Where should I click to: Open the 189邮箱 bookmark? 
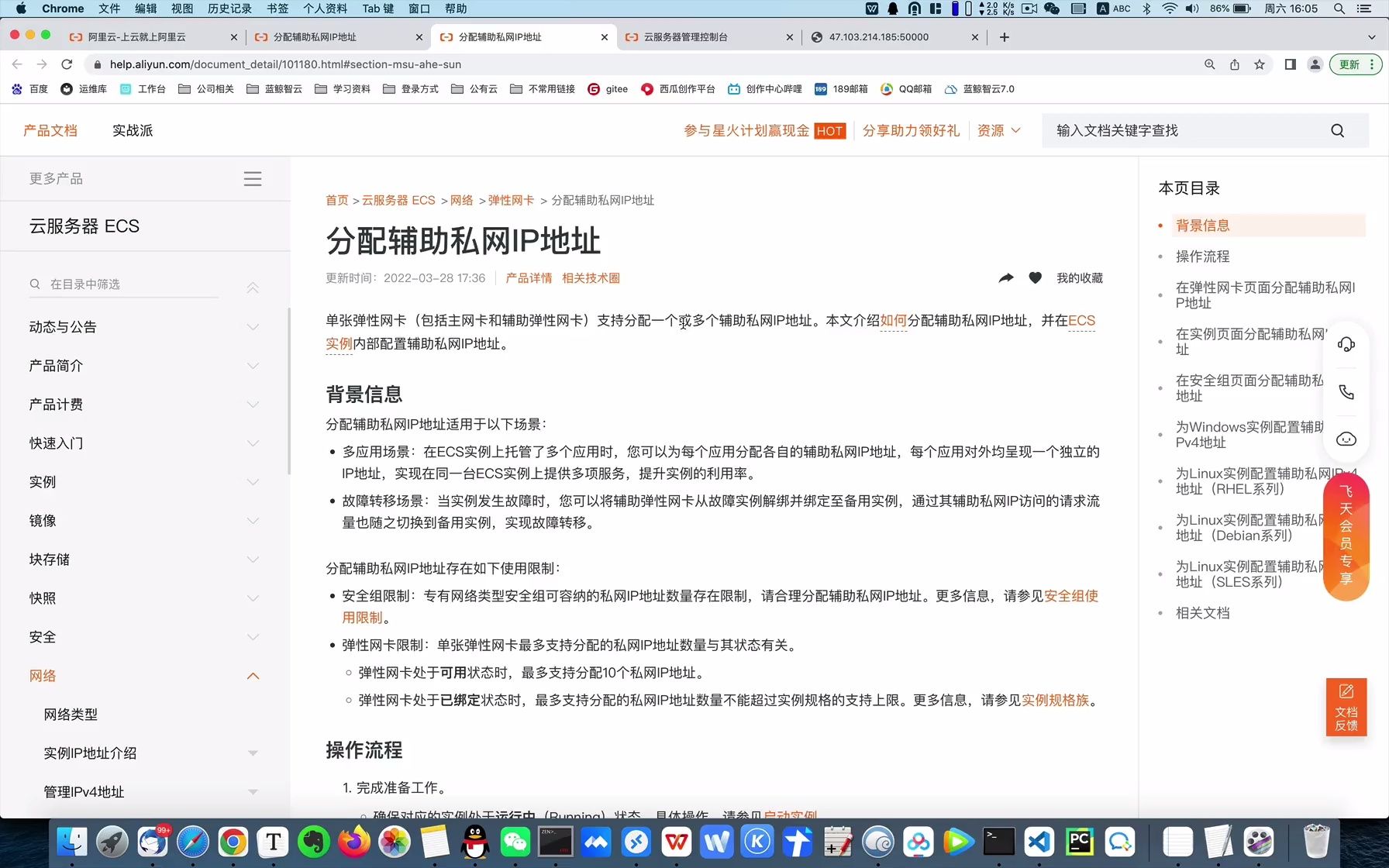[x=841, y=89]
